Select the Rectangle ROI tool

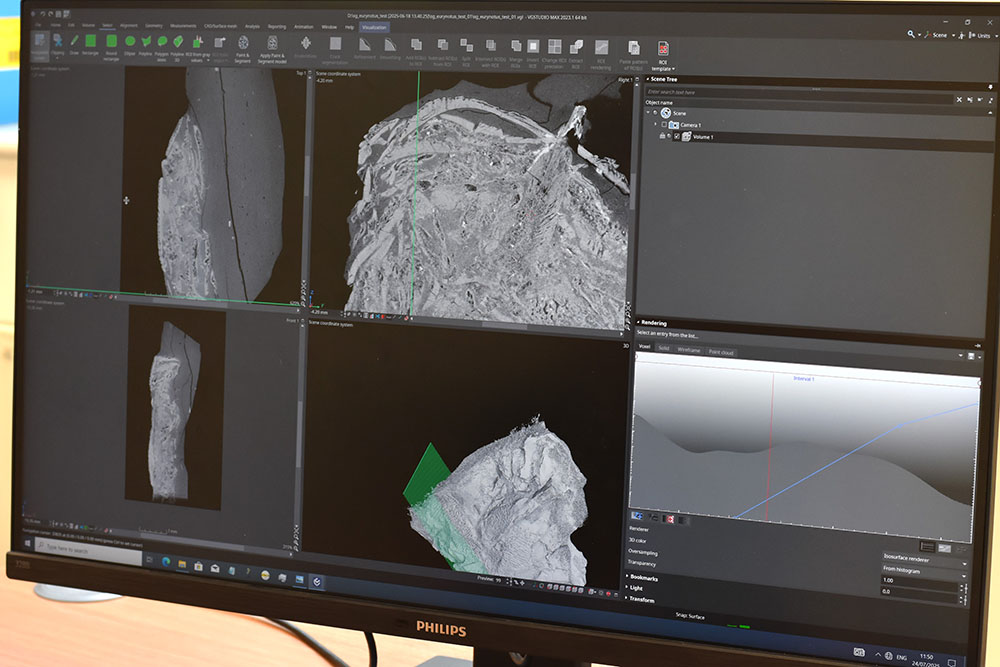pos(90,42)
